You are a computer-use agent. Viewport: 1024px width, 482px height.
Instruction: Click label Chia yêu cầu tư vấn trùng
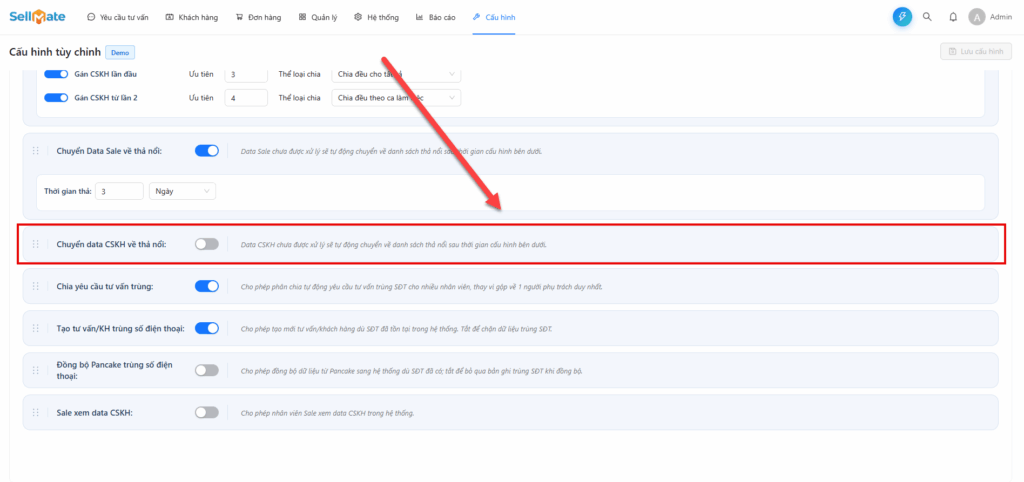105,287
